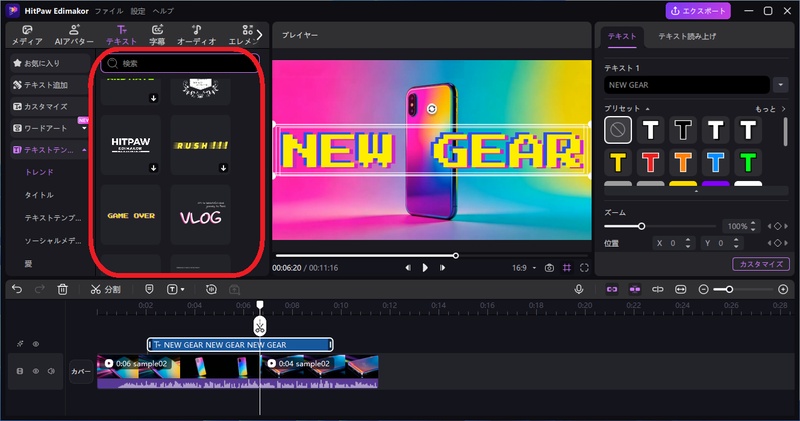Choose the yellow T preset
The image size is (800, 421).
pyautogui.click(x=618, y=163)
